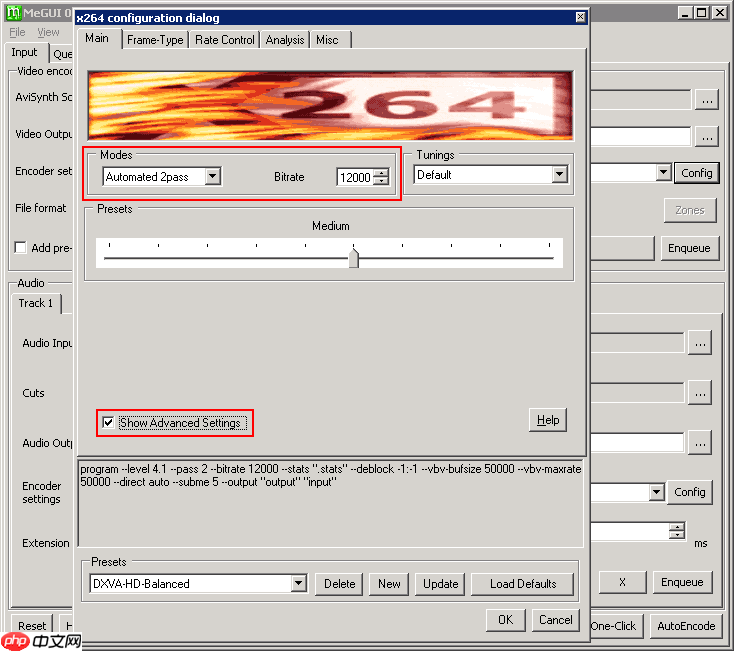Switch to the Frame-Type tab
The height and width of the screenshot is (651, 734).
coord(155,40)
